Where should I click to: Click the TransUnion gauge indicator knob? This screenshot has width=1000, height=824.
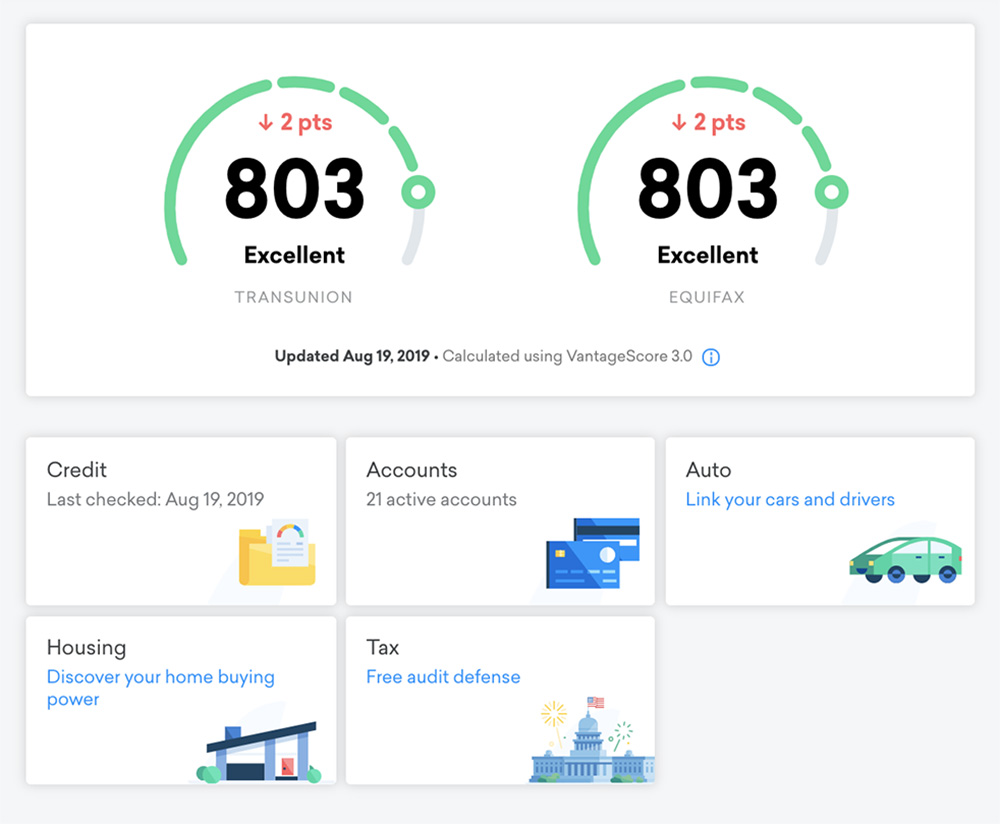(x=418, y=191)
